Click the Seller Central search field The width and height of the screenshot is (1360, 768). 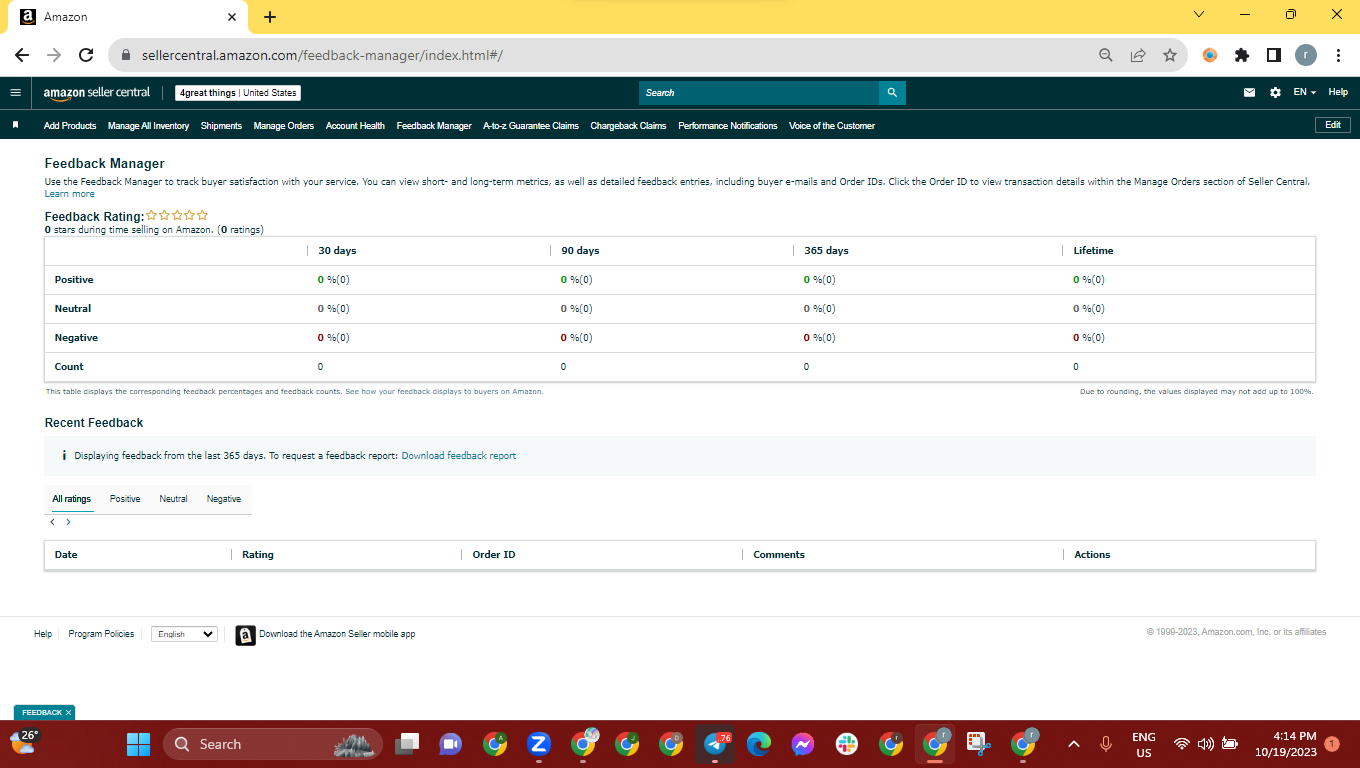point(759,93)
